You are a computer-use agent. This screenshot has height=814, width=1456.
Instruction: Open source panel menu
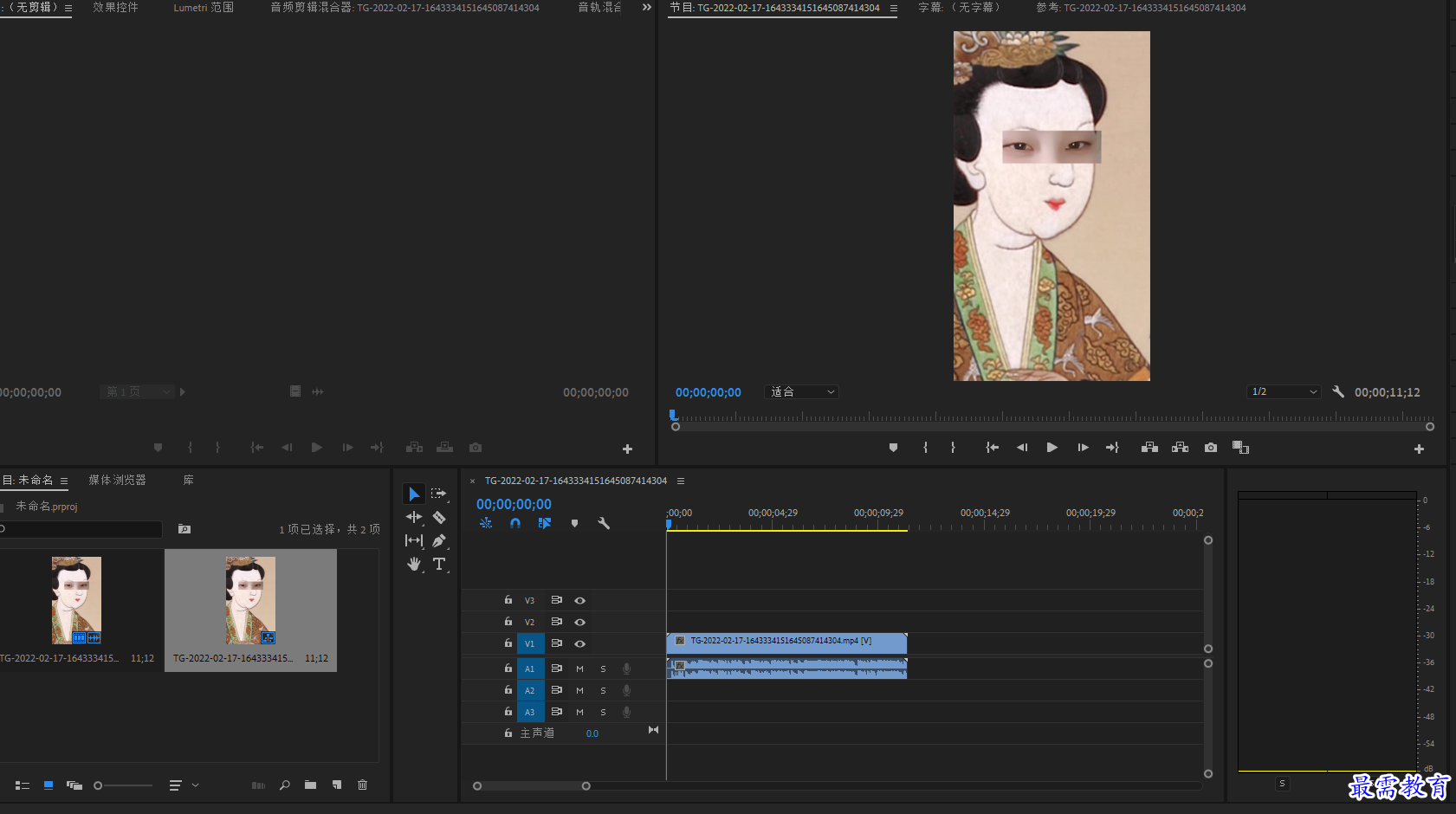pos(68,8)
